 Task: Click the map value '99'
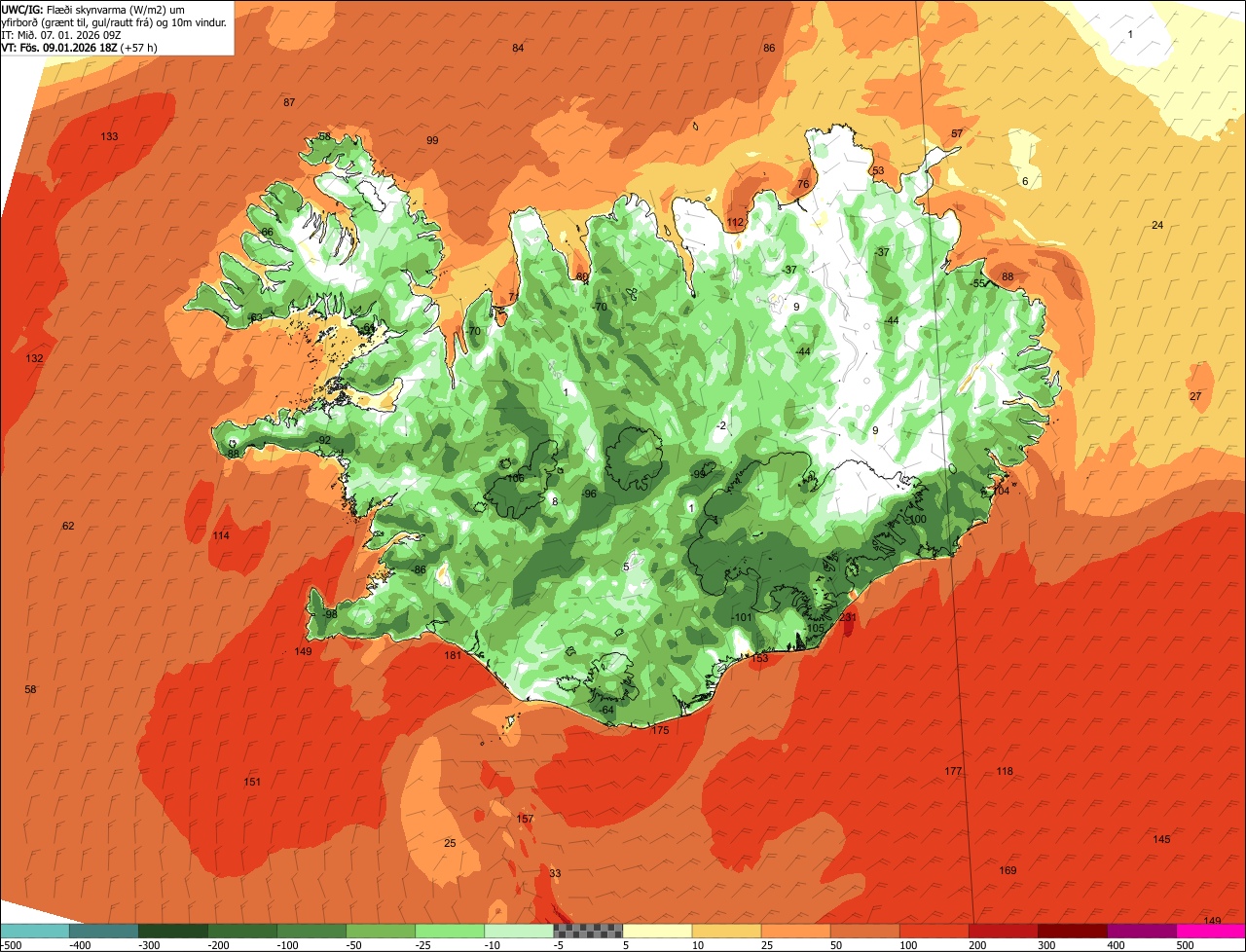click(432, 141)
